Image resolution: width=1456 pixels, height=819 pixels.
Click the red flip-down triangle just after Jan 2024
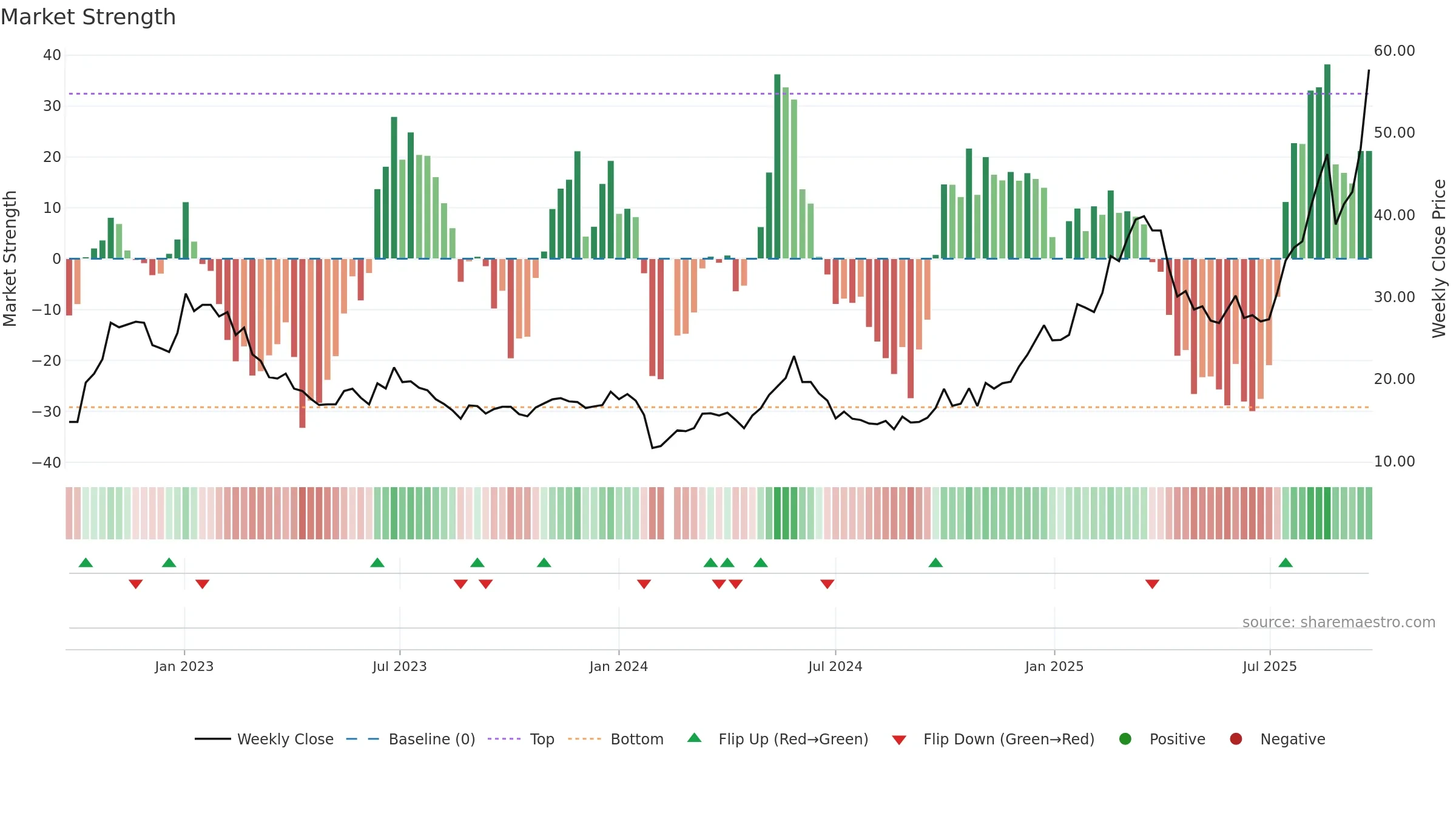click(x=644, y=584)
